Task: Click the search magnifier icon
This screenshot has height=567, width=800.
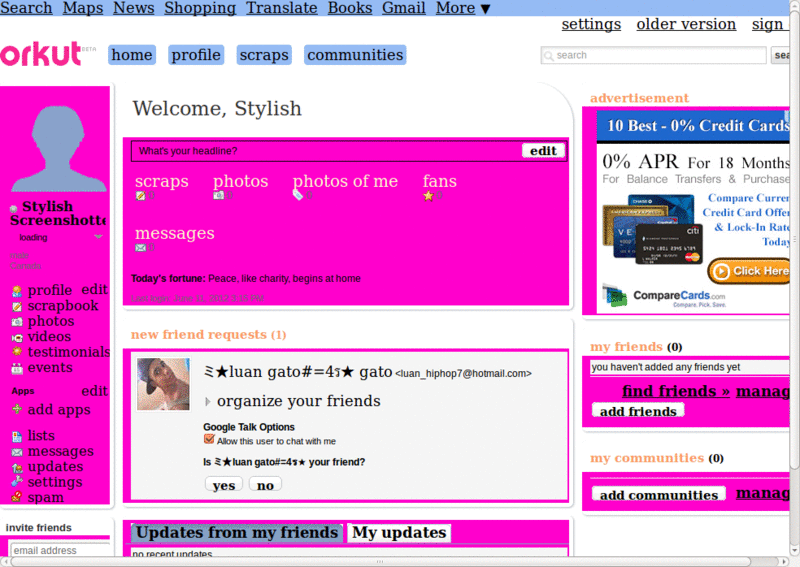Action: click(x=548, y=56)
